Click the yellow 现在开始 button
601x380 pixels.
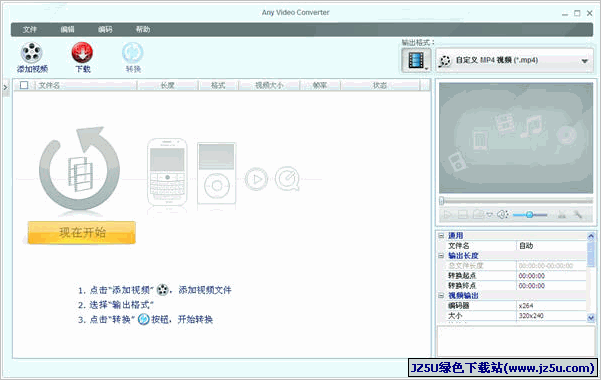tap(82, 232)
